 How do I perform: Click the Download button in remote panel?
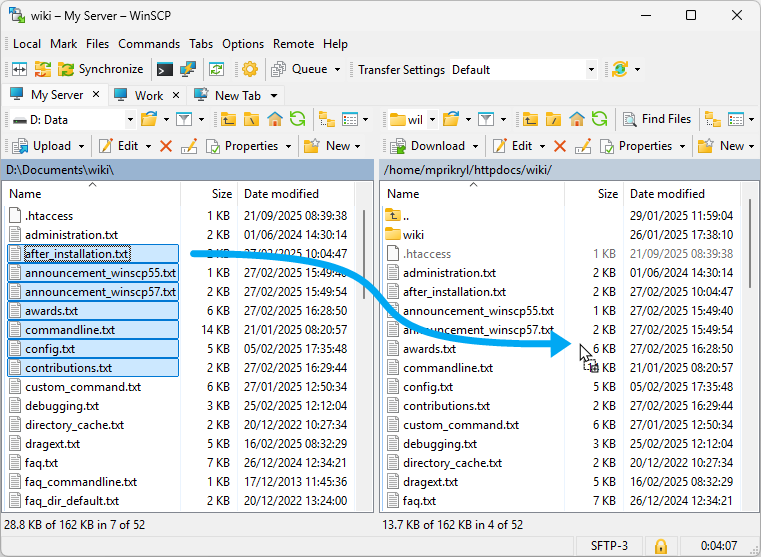point(428,146)
